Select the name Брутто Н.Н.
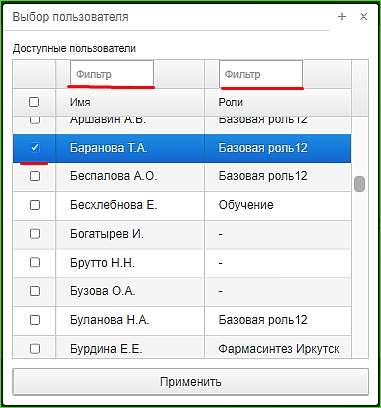 (x=102, y=263)
